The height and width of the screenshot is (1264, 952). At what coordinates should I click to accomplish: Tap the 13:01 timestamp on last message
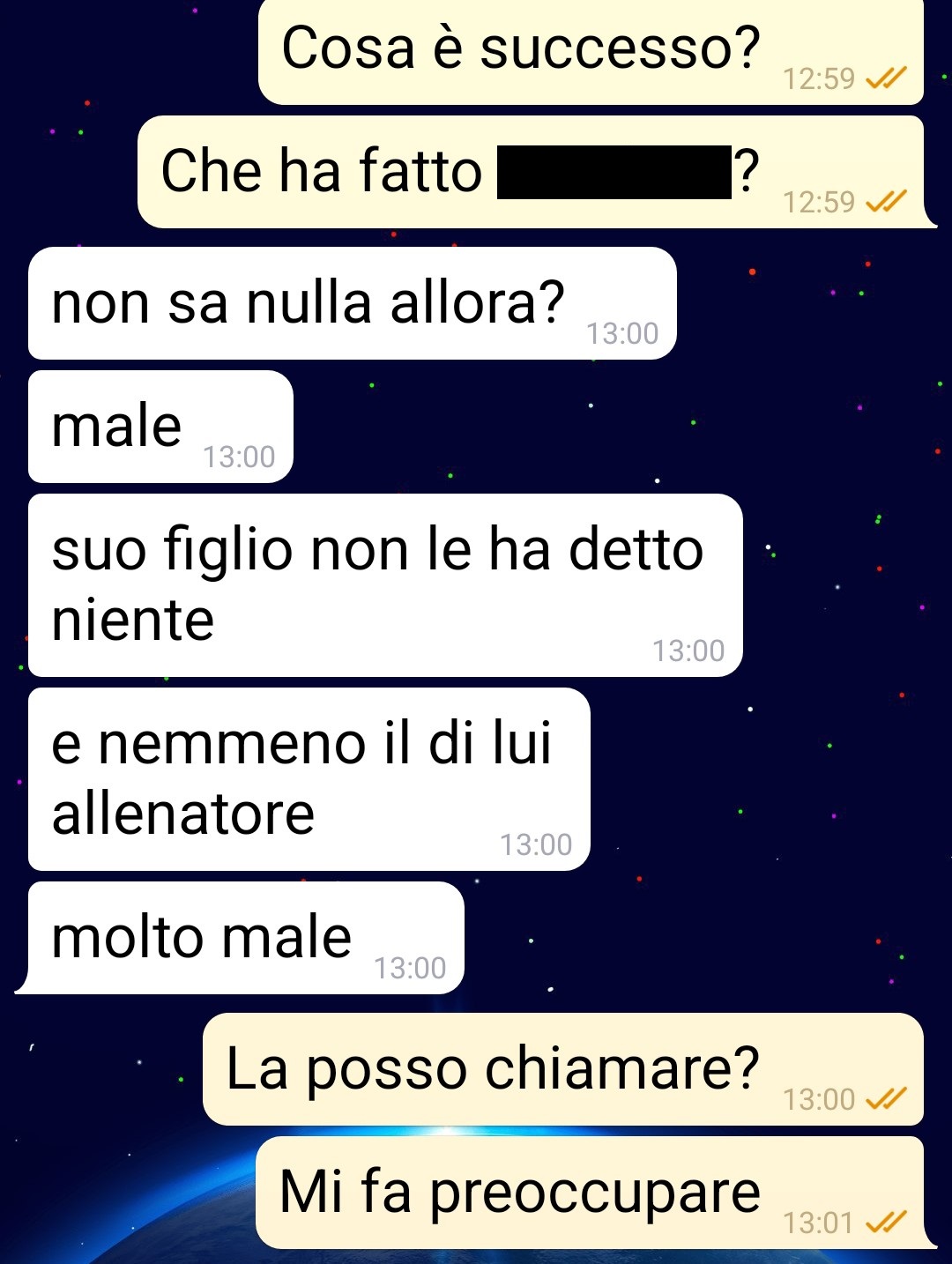click(819, 1223)
